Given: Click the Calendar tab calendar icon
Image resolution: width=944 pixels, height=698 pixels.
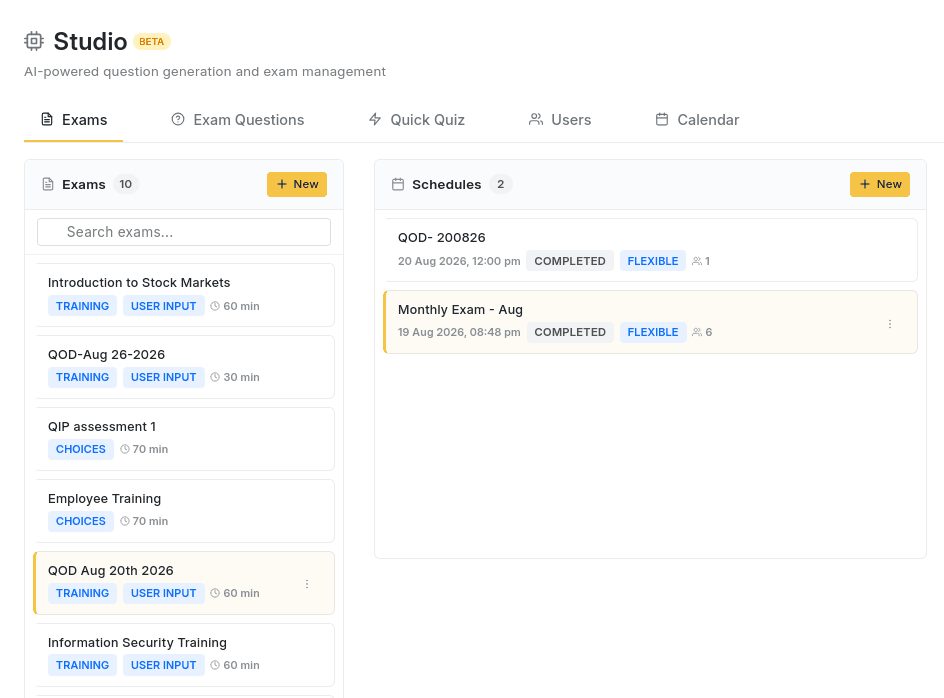Looking at the screenshot, I should coord(662,119).
